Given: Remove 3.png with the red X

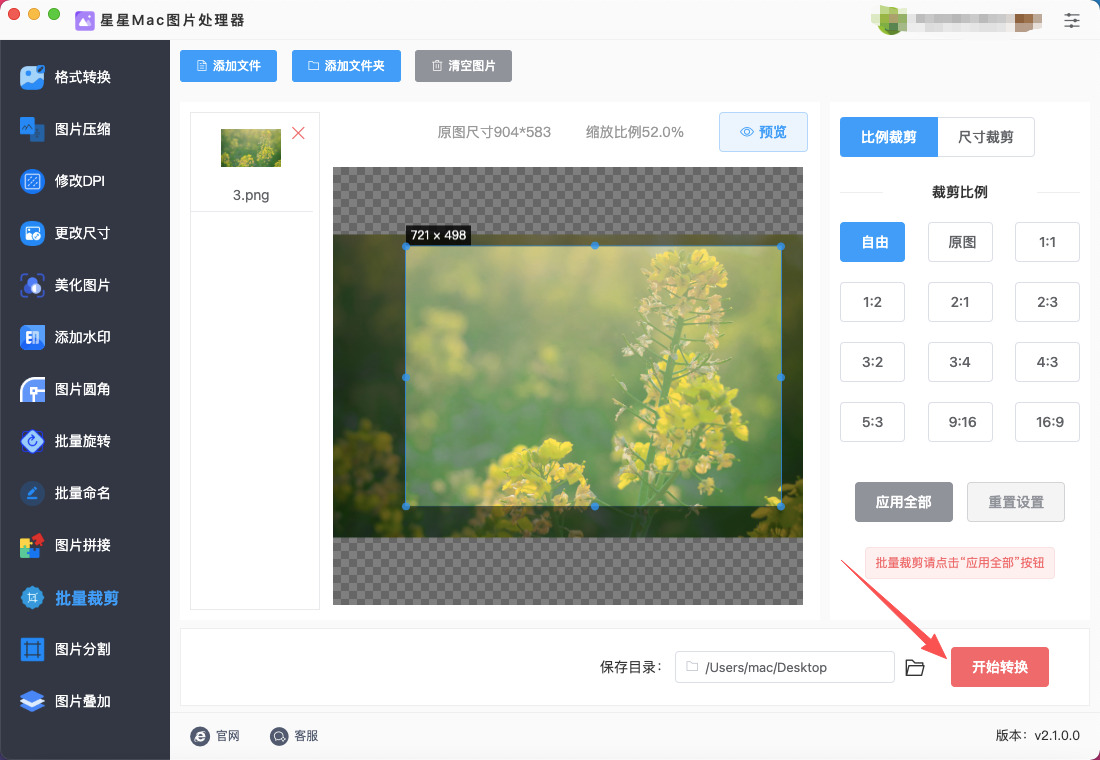Looking at the screenshot, I should [298, 133].
